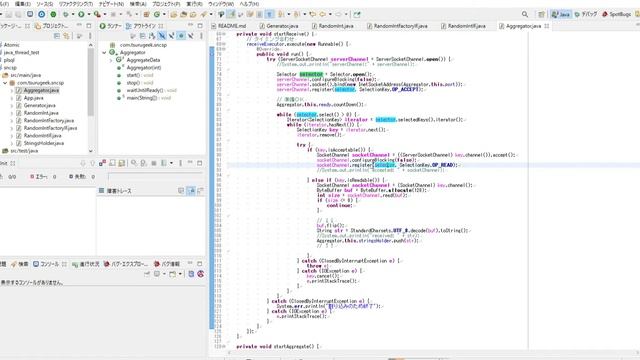The image size is (640, 360).
Task: Toggle Link with Editor in Package Explorer
Action: click(x=66, y=36)
